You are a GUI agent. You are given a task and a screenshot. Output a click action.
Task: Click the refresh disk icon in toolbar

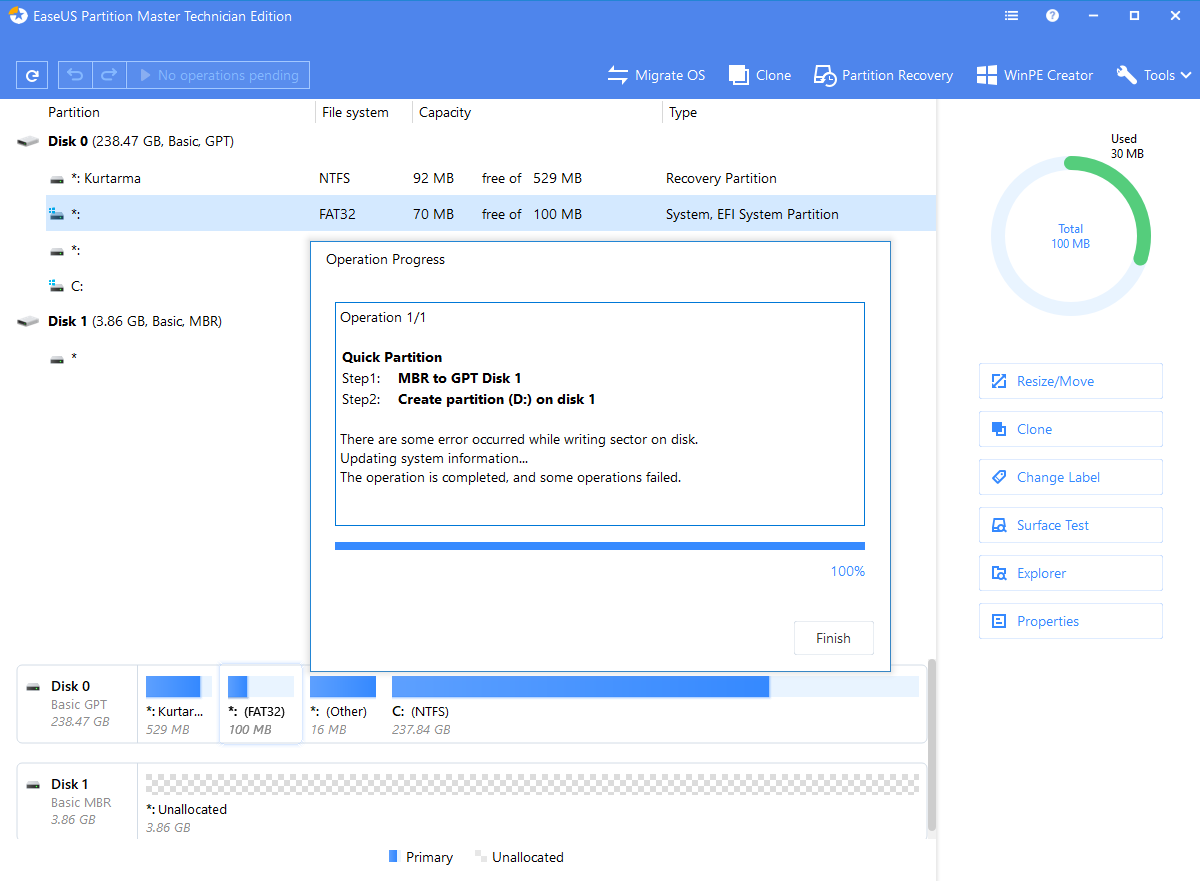(32, 75)
